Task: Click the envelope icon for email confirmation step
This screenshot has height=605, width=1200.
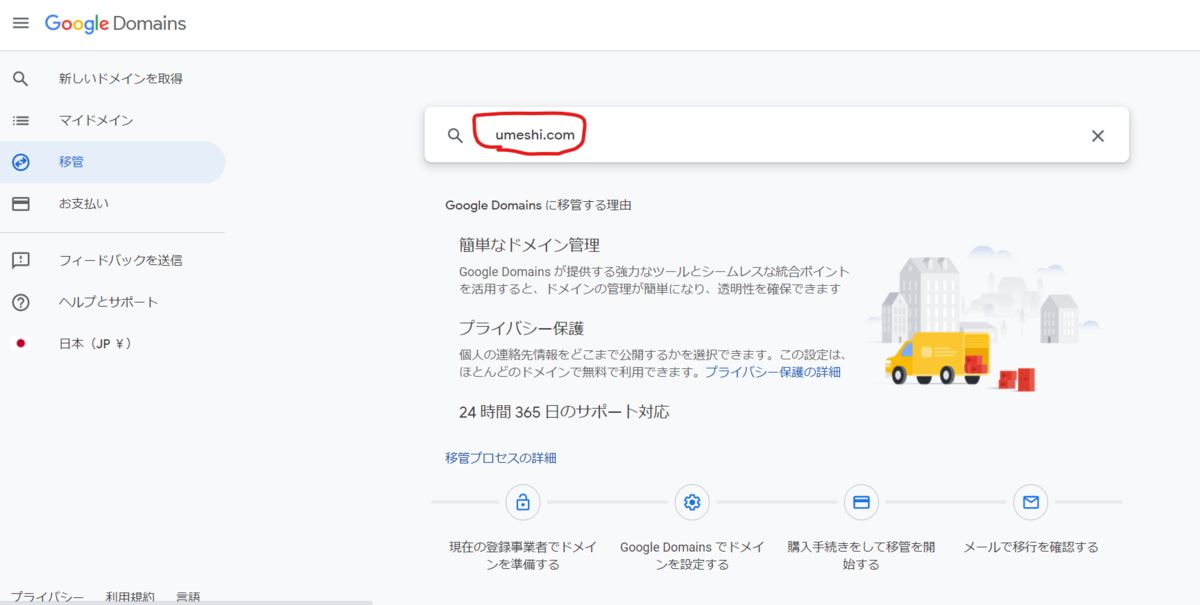Action: click(1030, 502)
